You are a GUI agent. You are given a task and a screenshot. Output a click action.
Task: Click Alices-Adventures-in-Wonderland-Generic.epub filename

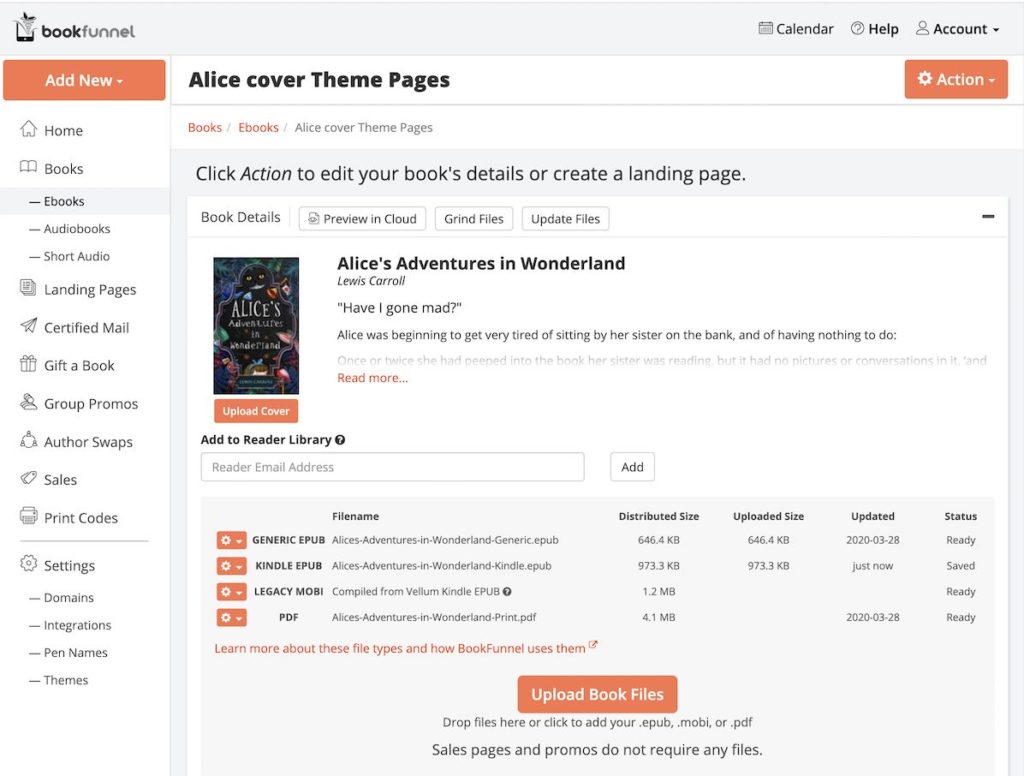tap(445, 540)
